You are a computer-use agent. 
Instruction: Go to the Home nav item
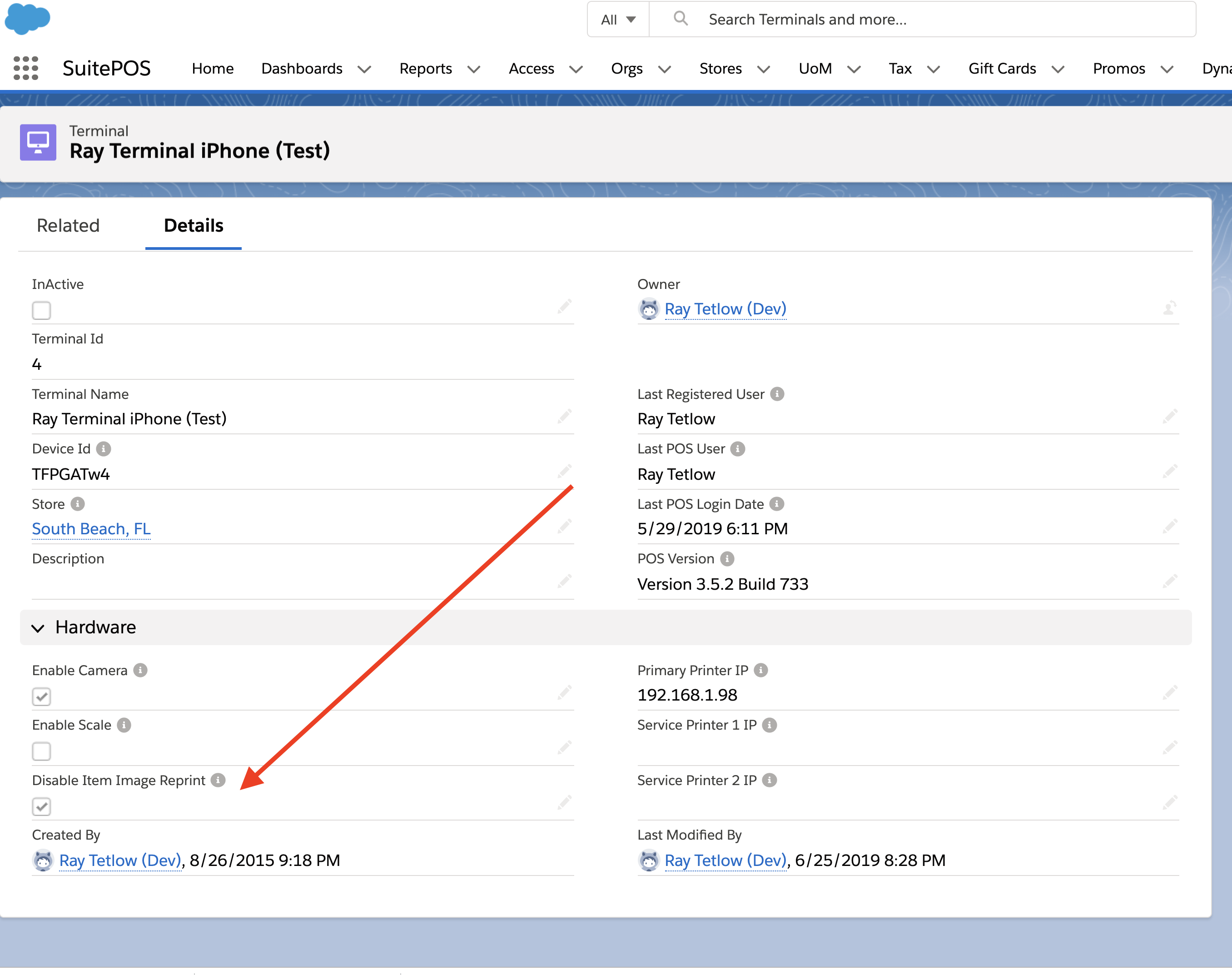(212, 69)
